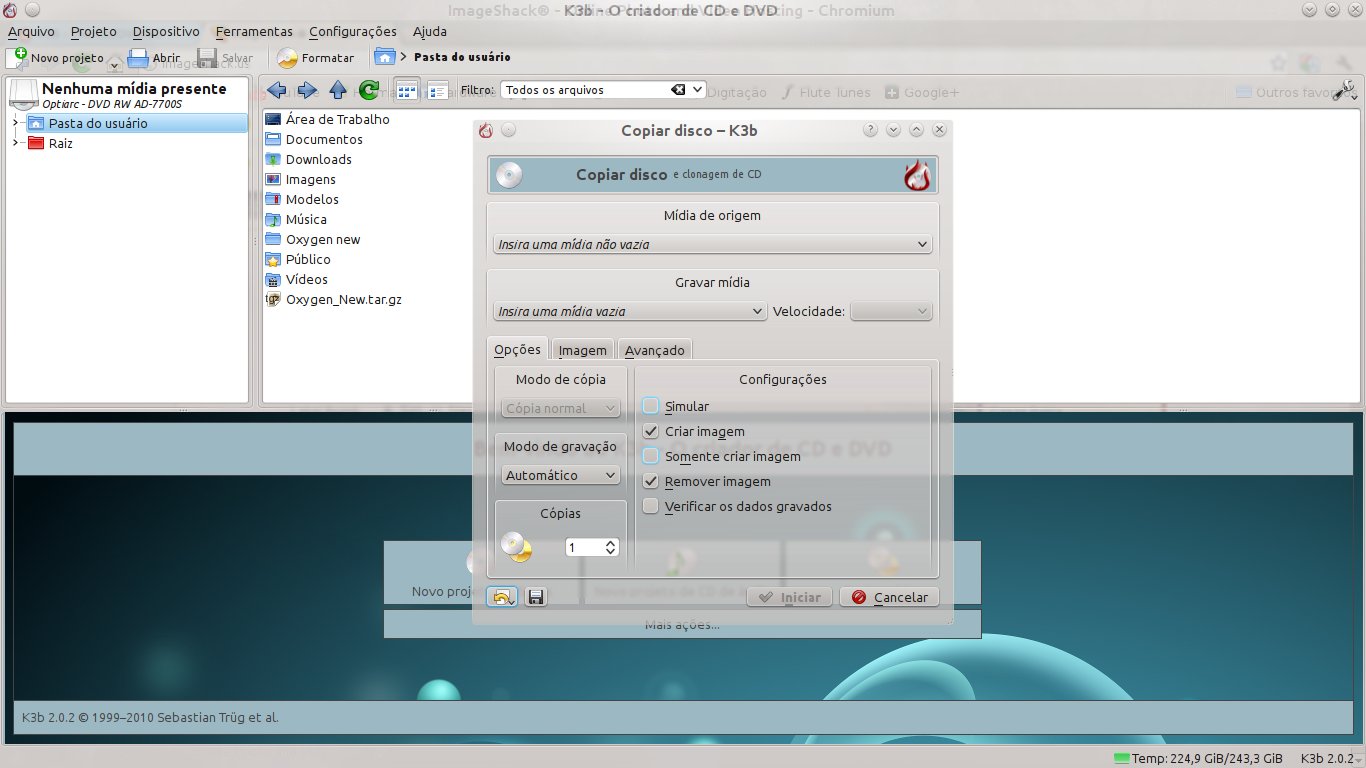Expand Pasta do usuário tree node
This screenshot has height=768, width=1366.
click(x=15, y=123)
